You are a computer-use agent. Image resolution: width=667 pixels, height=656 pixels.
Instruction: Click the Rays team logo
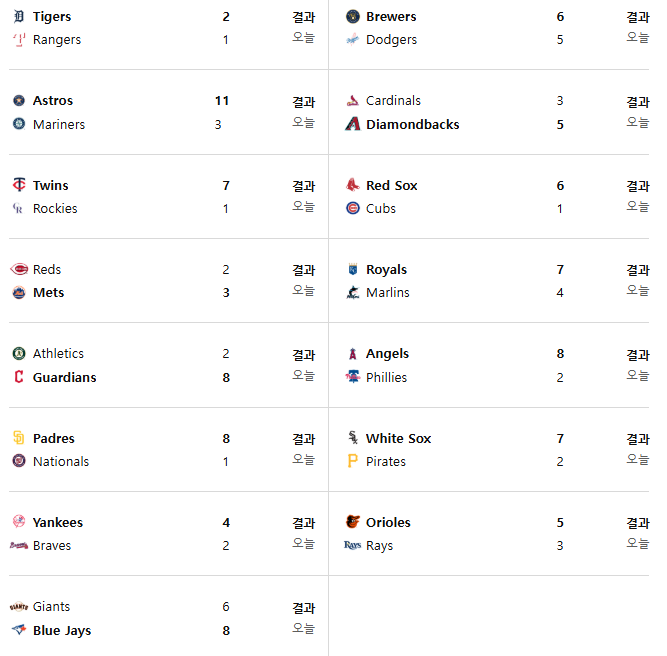click(353, 545)
